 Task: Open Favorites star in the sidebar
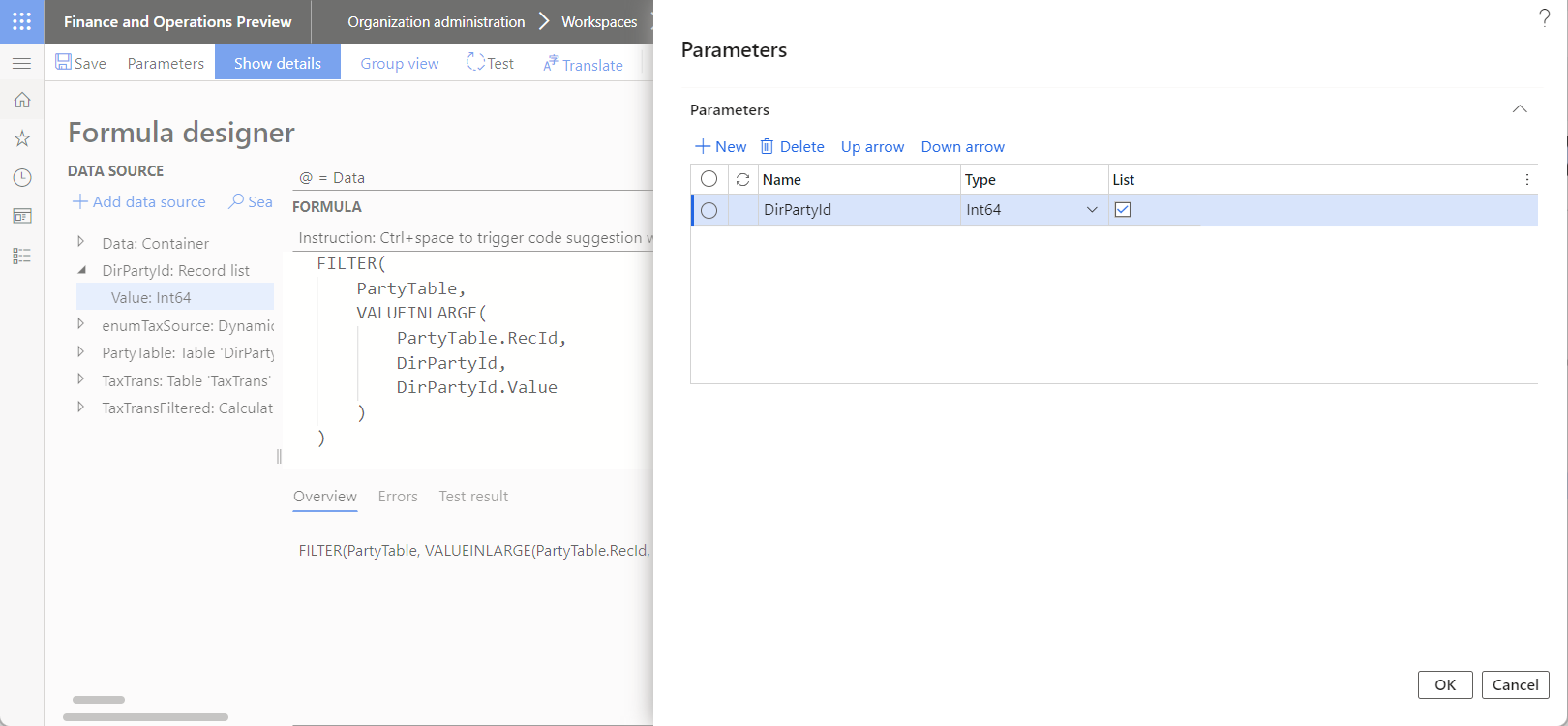21,138
